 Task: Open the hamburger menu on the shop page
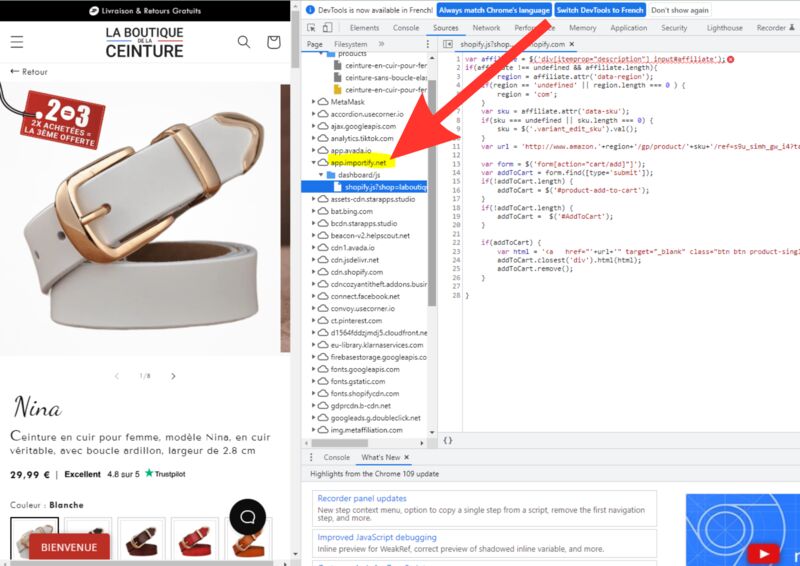[x=17, y=42]
